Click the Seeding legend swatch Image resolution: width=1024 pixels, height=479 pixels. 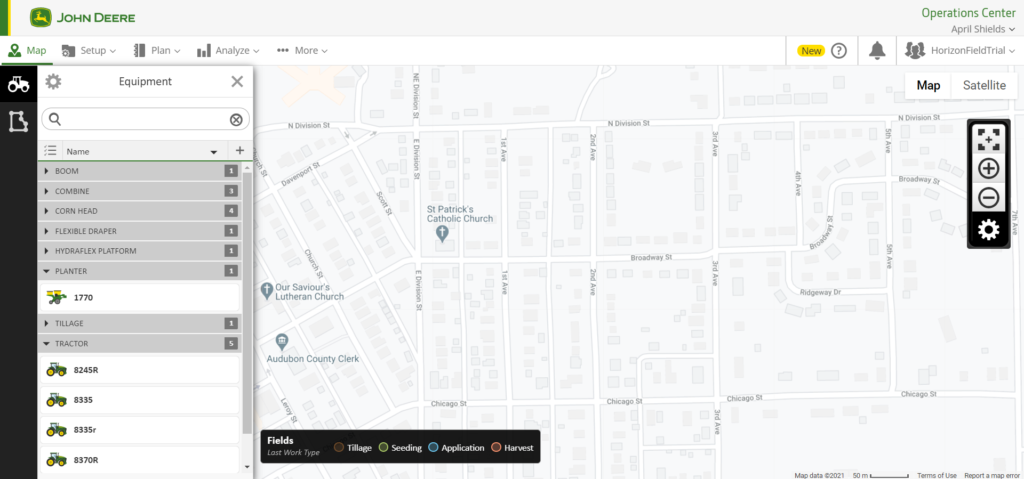pyautogui.click(x=383, y=448)
